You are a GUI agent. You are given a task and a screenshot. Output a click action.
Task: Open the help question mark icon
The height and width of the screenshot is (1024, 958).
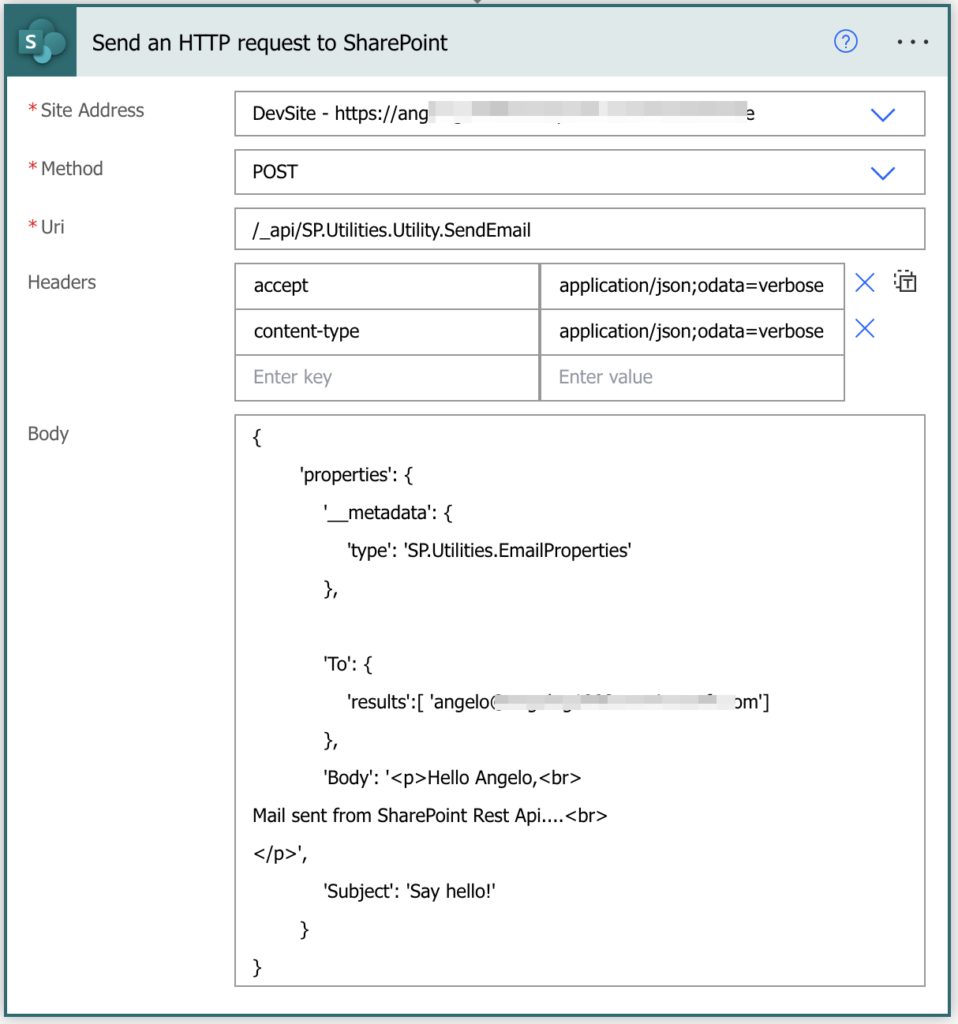pyautogui.click(x=846, y=42)
